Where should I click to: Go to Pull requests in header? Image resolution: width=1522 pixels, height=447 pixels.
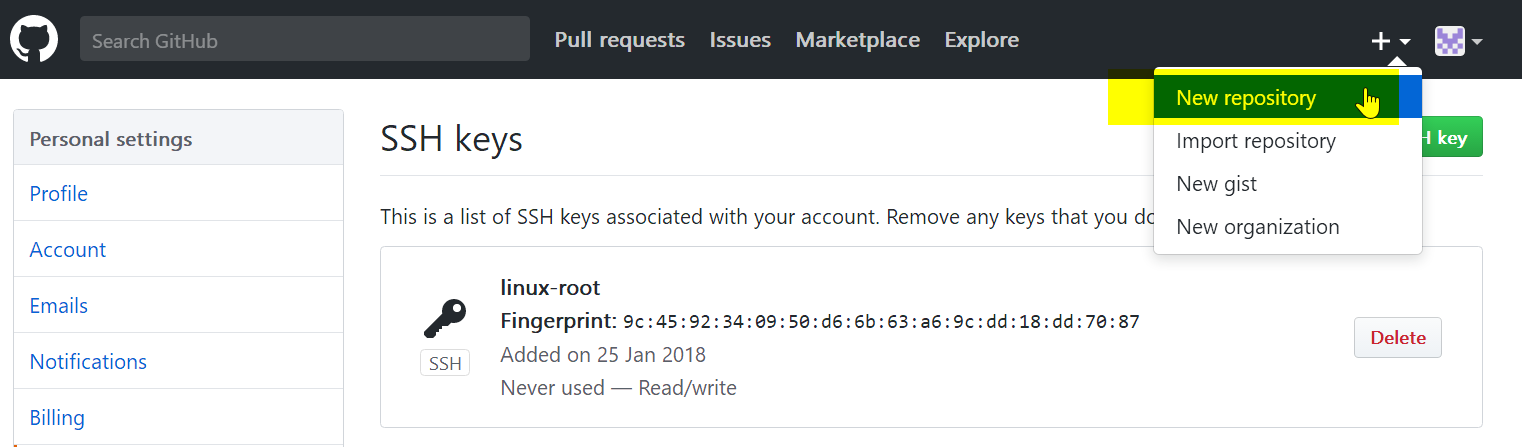pyautogui.click(x=620, y=40)
